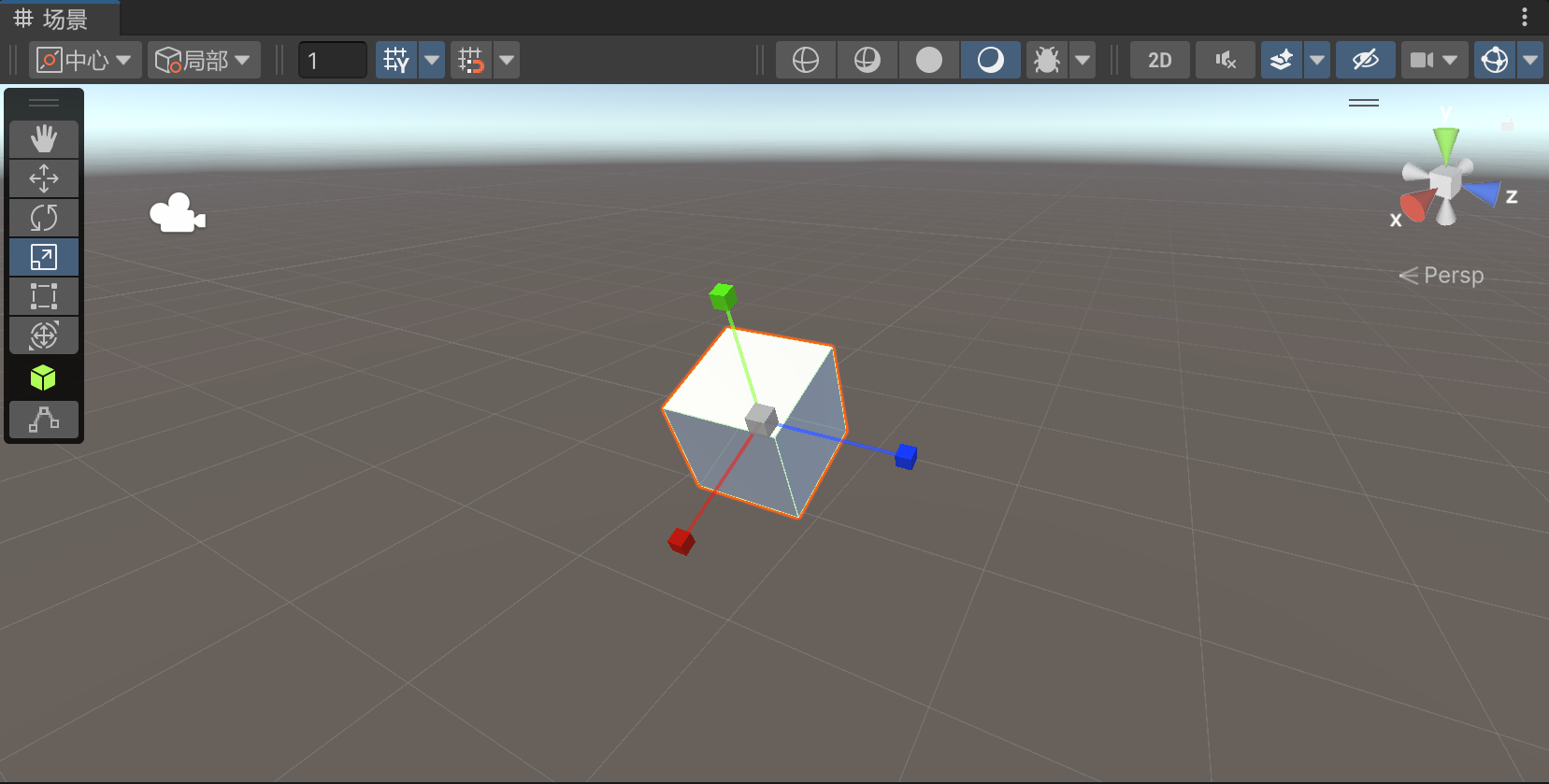1549x784 pixels.
Task: Click the gray uniform scale center handle
Action: (x=762, y=420)
